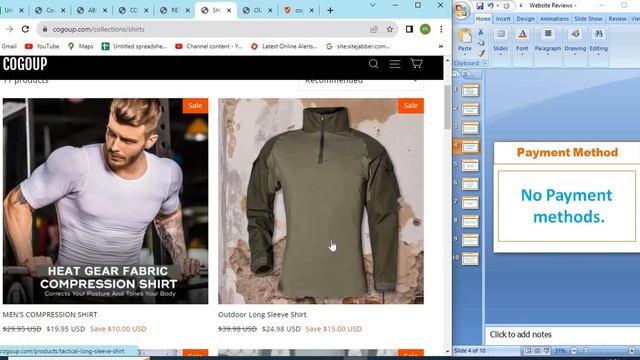Click the Redo icon in PowerPoint
Viewport: 640px width, 360px height.
[x=506, y=6]
